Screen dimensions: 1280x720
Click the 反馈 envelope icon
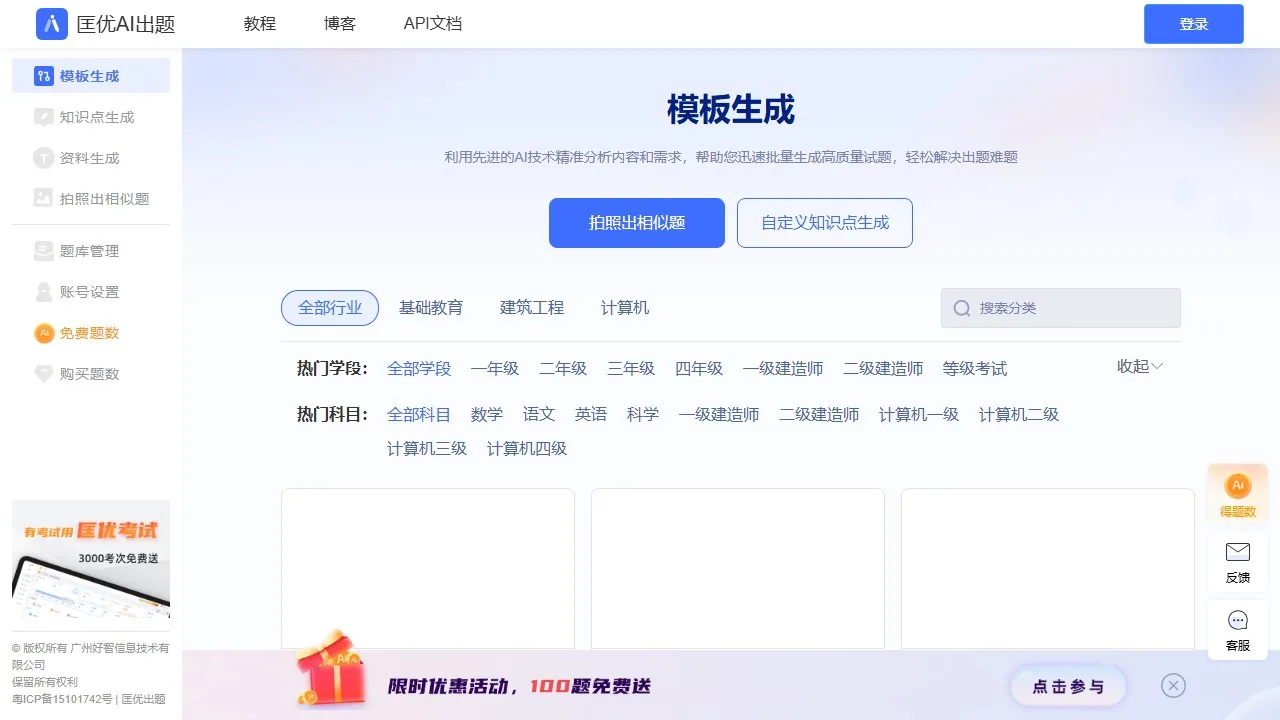point(1238,552)
